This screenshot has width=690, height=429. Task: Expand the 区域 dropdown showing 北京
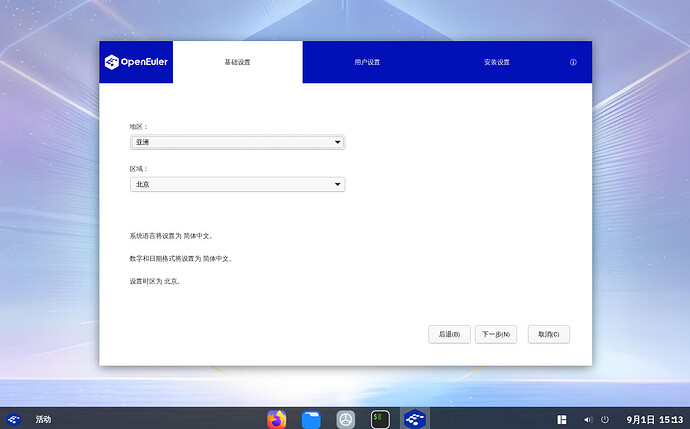click(237, 185)
